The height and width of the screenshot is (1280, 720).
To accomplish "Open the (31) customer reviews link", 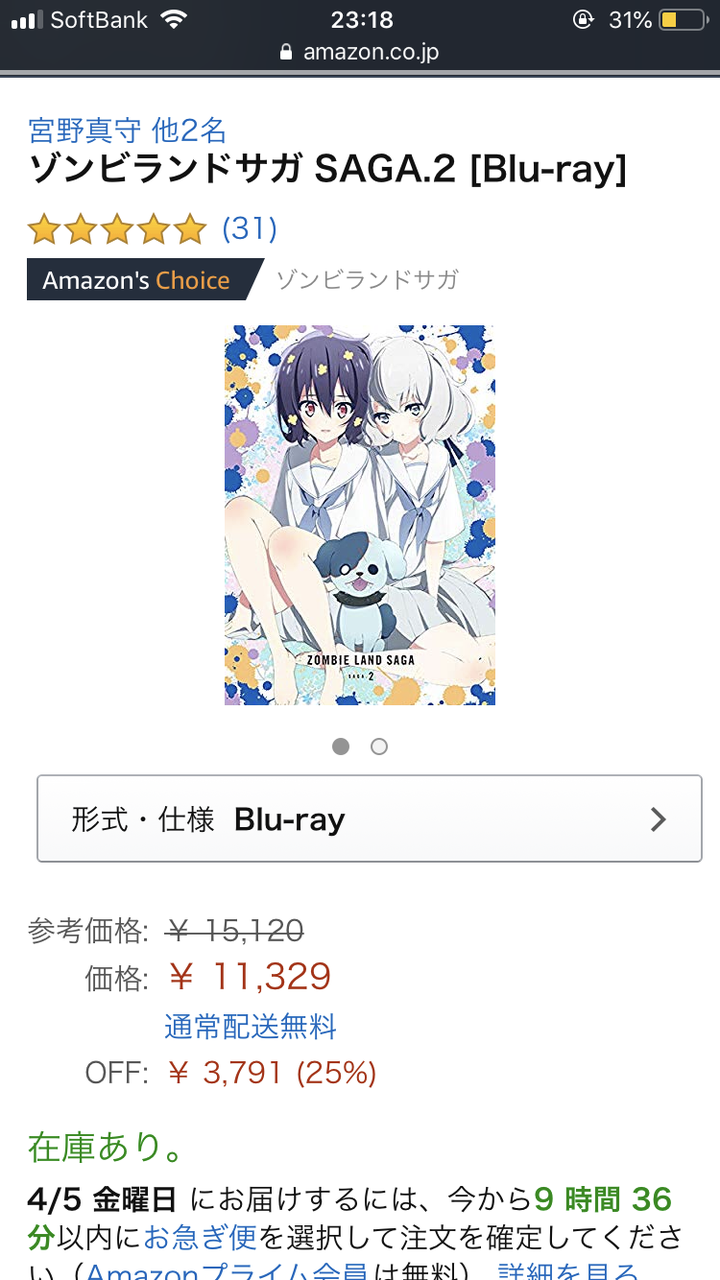I will 249,229.
